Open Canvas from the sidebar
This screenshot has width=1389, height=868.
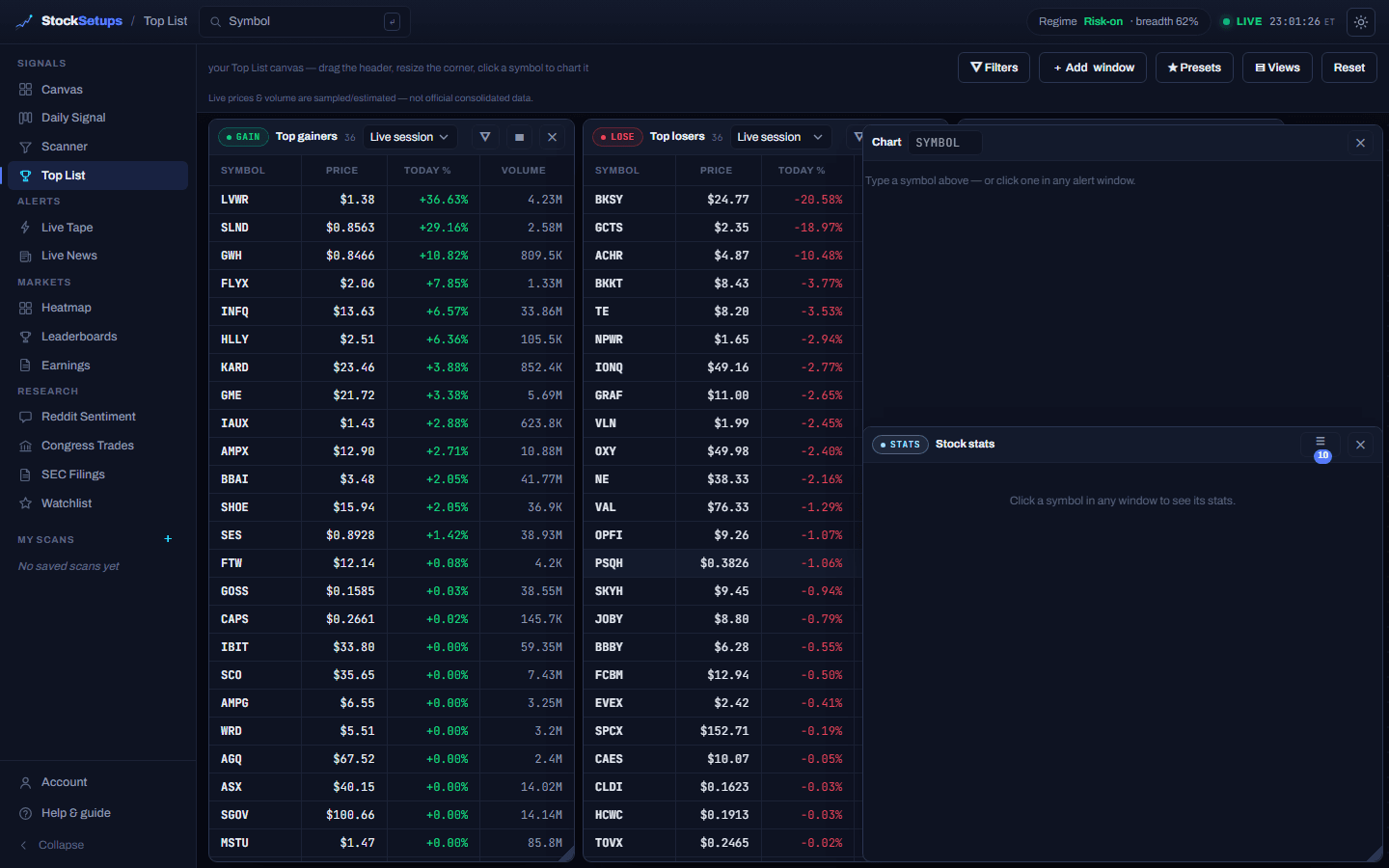pos(97,90)
